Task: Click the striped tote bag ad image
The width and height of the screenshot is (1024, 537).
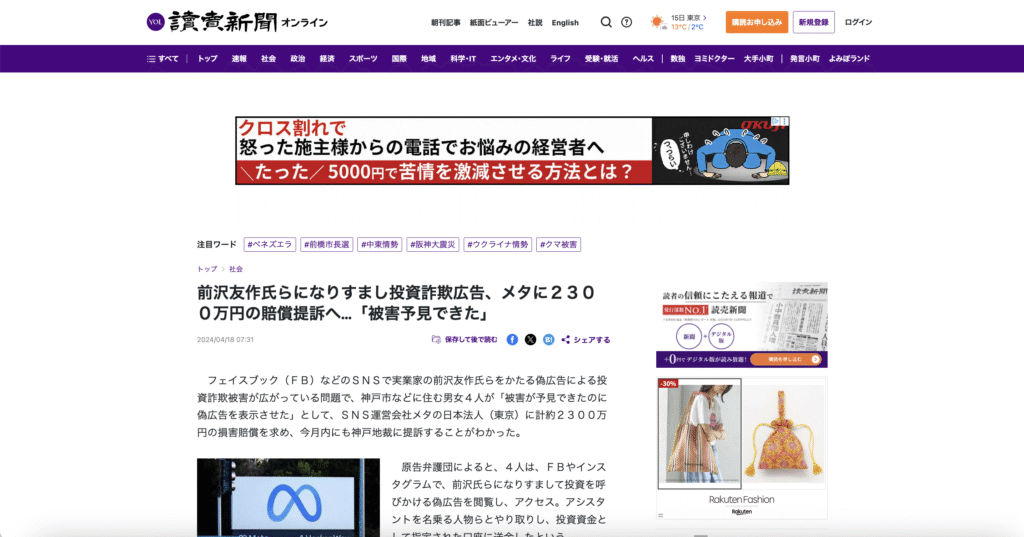Action: pyautogui.click(x=699, y=434)
